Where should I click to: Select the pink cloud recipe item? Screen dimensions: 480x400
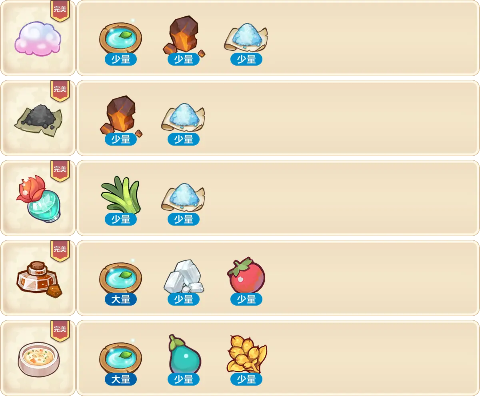click(38, 38)
